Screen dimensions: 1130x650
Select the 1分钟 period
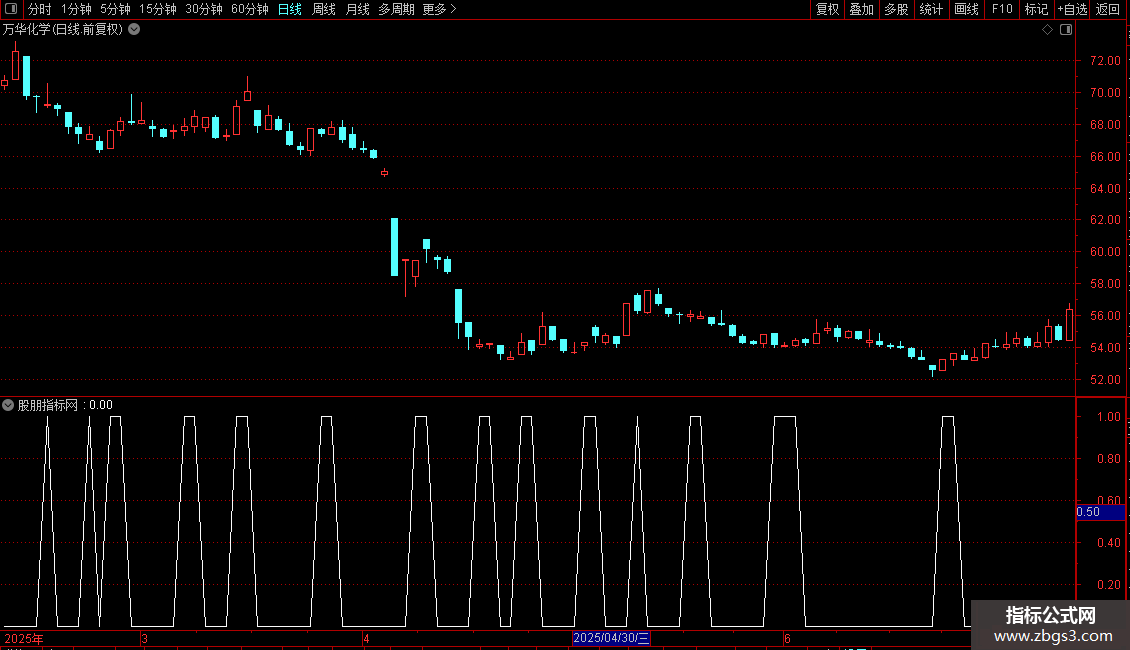(76, 9)
